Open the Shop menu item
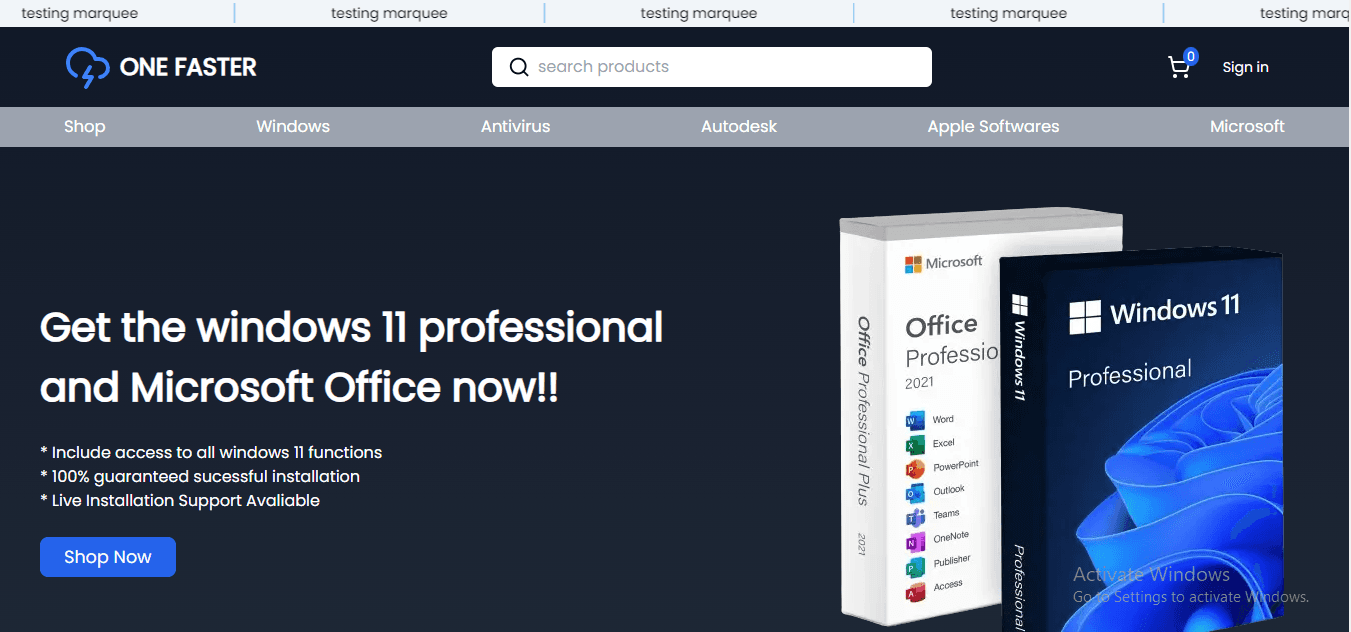Viewport: 1351px width, 632px height. [x=85, y=126]
